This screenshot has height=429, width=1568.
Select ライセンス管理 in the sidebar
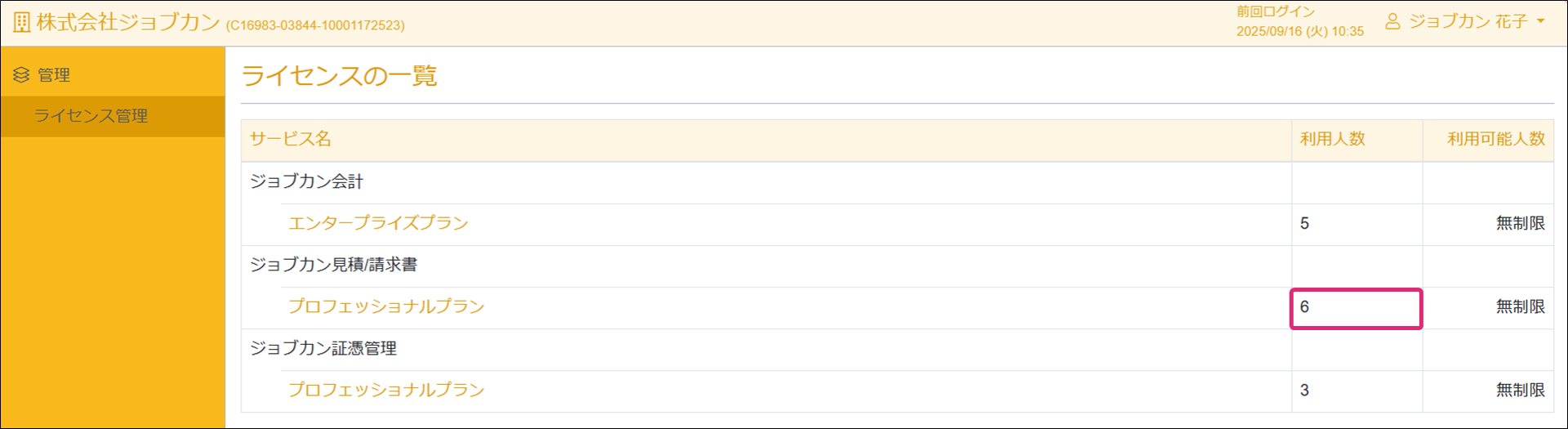point(91,116)
